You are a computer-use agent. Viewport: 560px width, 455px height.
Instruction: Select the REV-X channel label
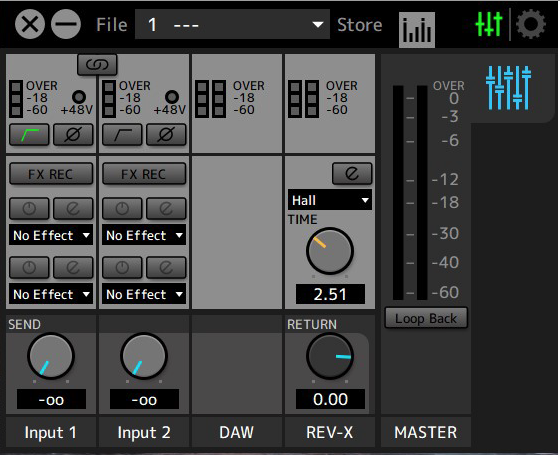(x=330, y=432)
